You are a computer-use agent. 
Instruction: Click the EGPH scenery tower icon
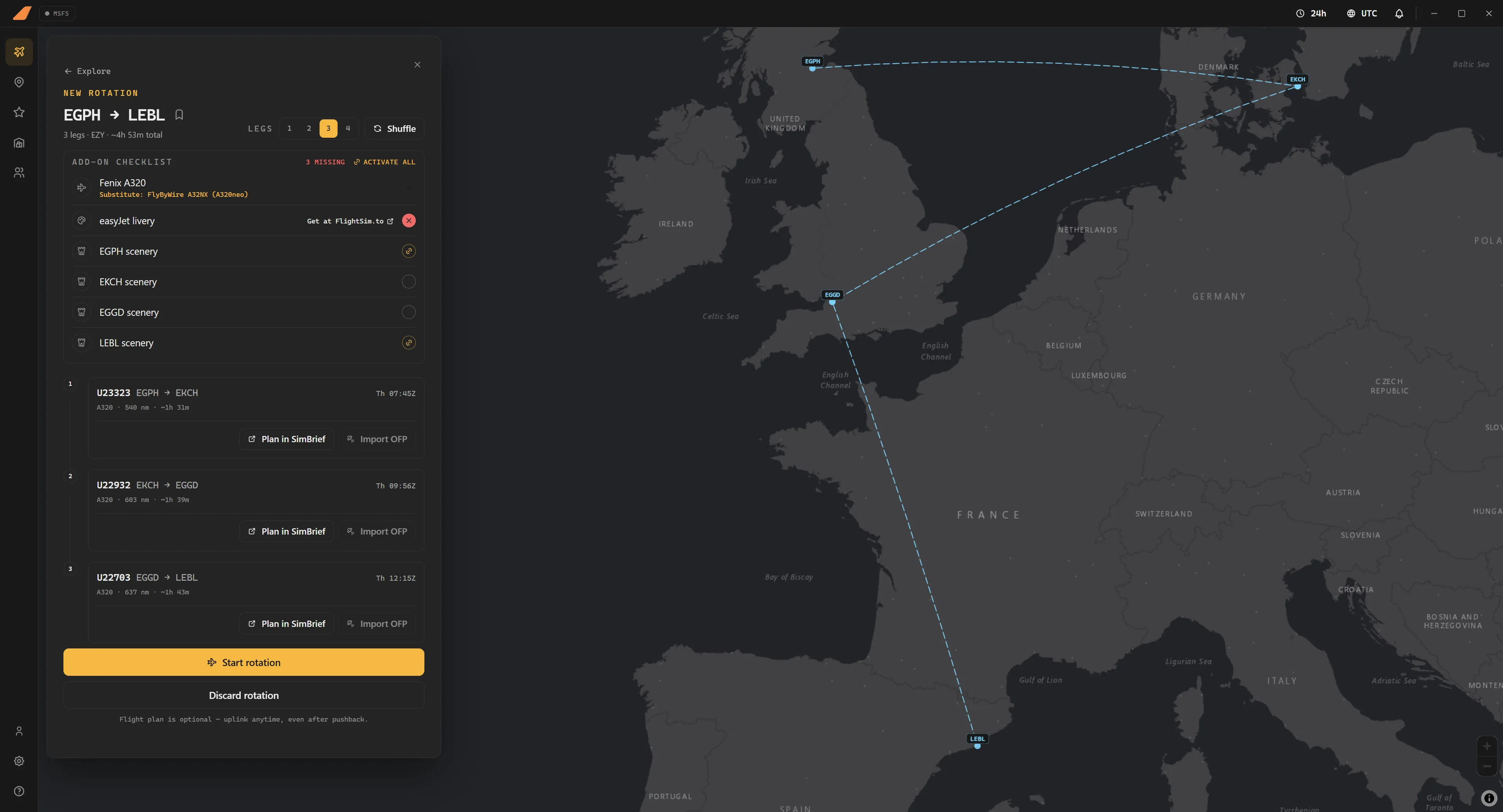[x=82, y=251]
